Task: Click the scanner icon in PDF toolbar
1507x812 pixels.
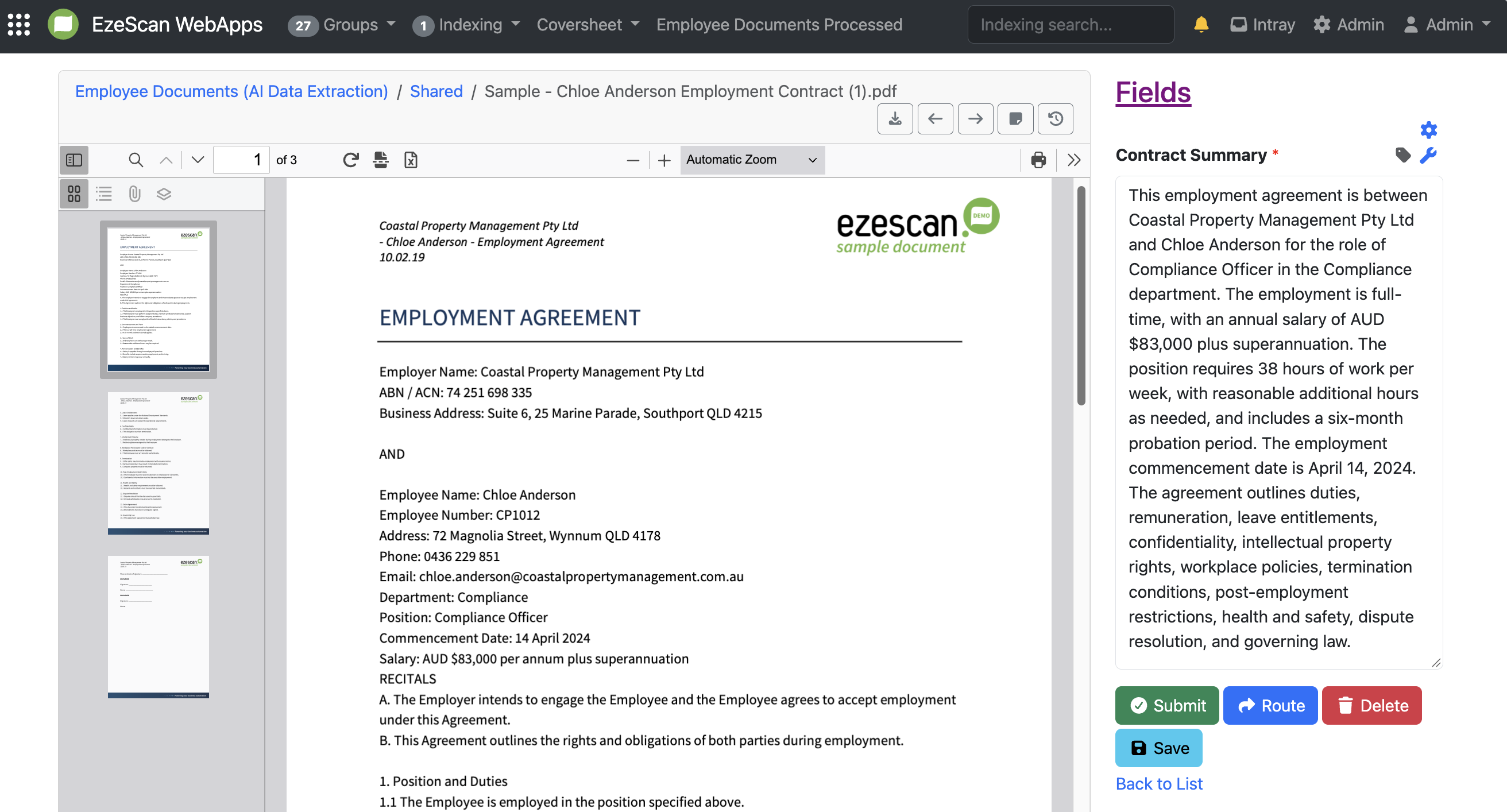Action: point(381,160)
